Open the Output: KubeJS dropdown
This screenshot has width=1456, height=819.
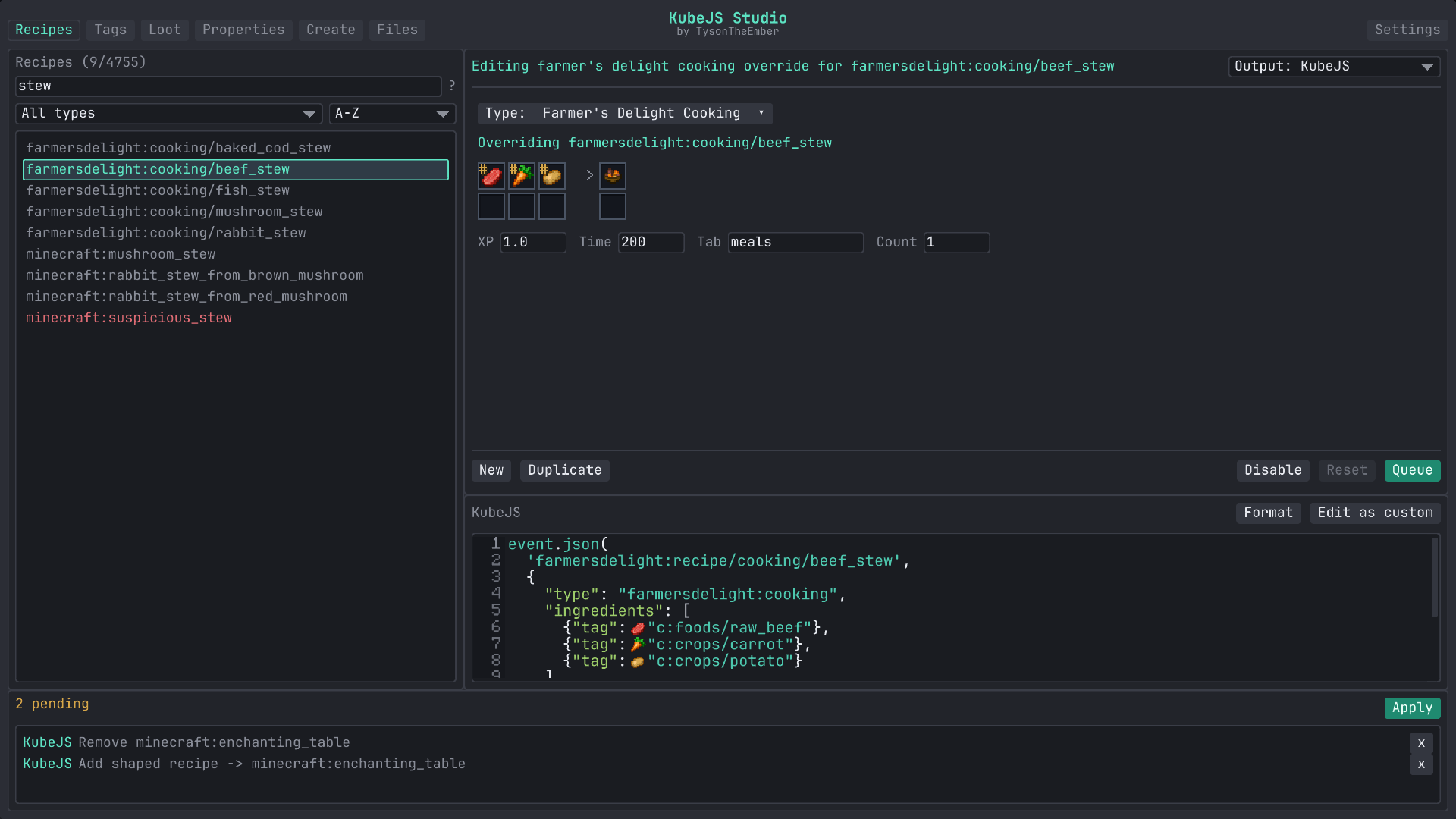[1334, 67]
